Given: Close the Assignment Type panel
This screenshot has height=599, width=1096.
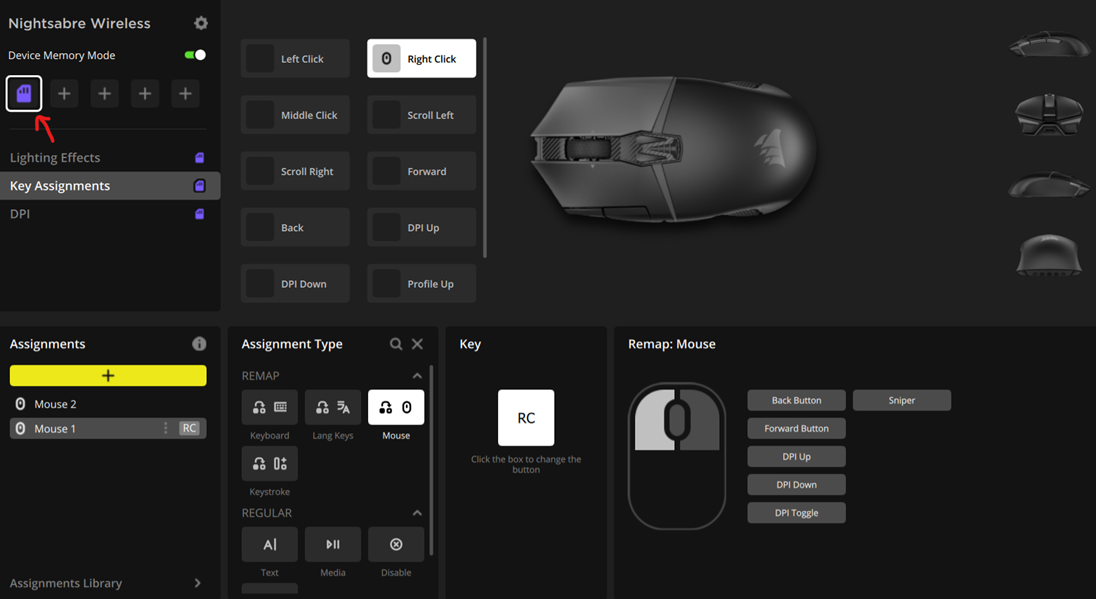Looking at the screenshot, I should [417, 344].
